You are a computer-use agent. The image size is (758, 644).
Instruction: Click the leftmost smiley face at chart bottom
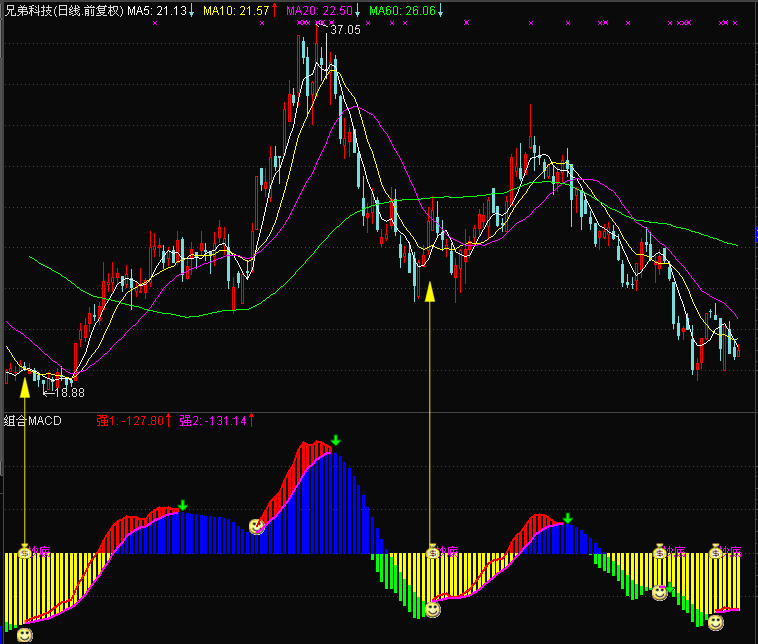[x=25, y=634]
